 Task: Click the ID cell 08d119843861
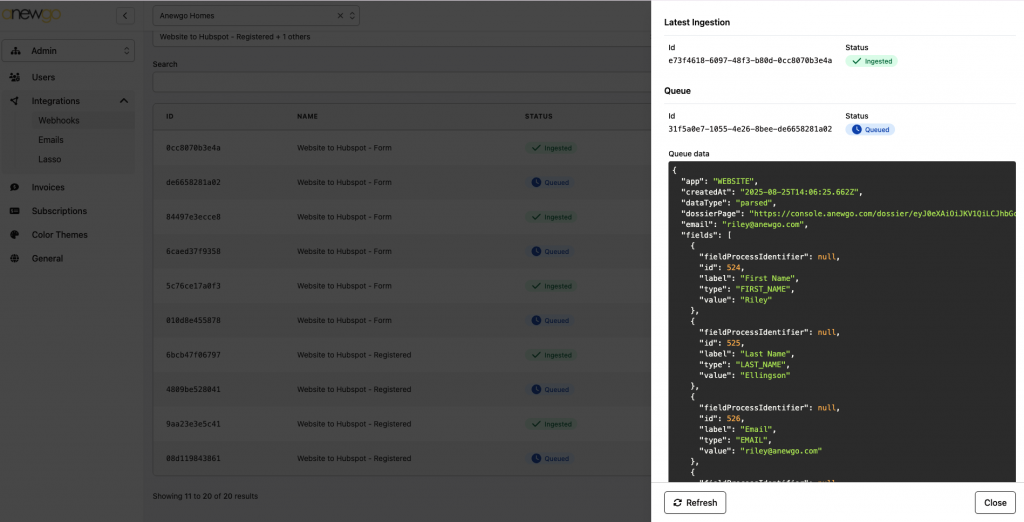point(193,459)
